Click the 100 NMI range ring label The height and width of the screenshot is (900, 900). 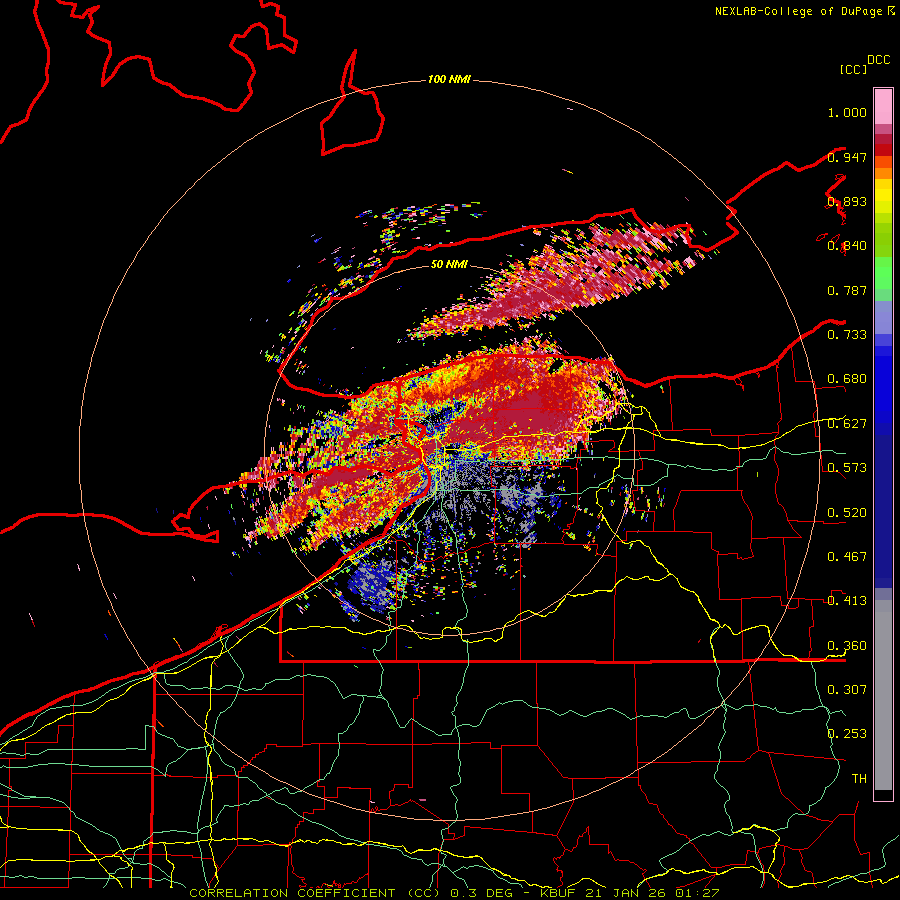(449, 79)
